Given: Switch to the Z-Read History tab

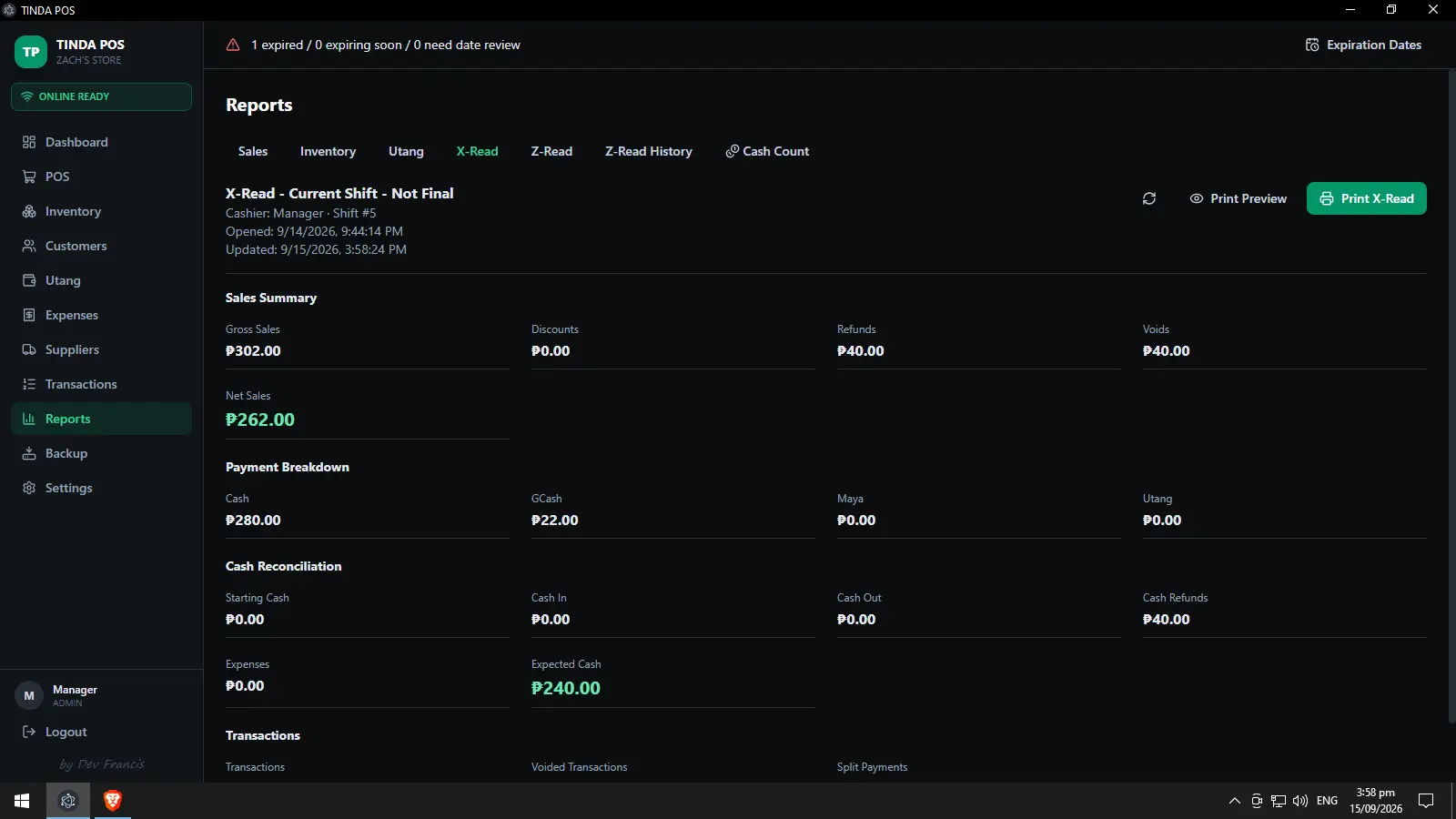Looking at the screenshot, I should [649, 151].
